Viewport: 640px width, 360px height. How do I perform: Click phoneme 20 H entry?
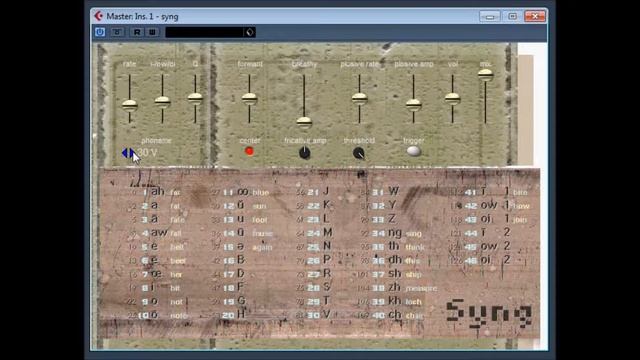point(234,315)
